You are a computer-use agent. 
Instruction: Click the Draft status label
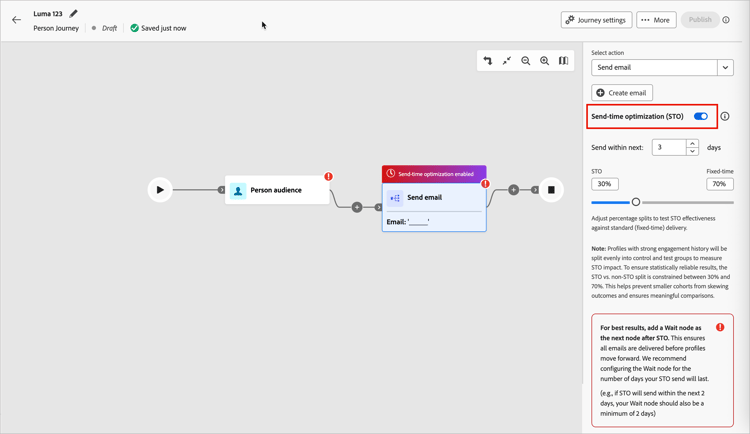coord(109,28)
